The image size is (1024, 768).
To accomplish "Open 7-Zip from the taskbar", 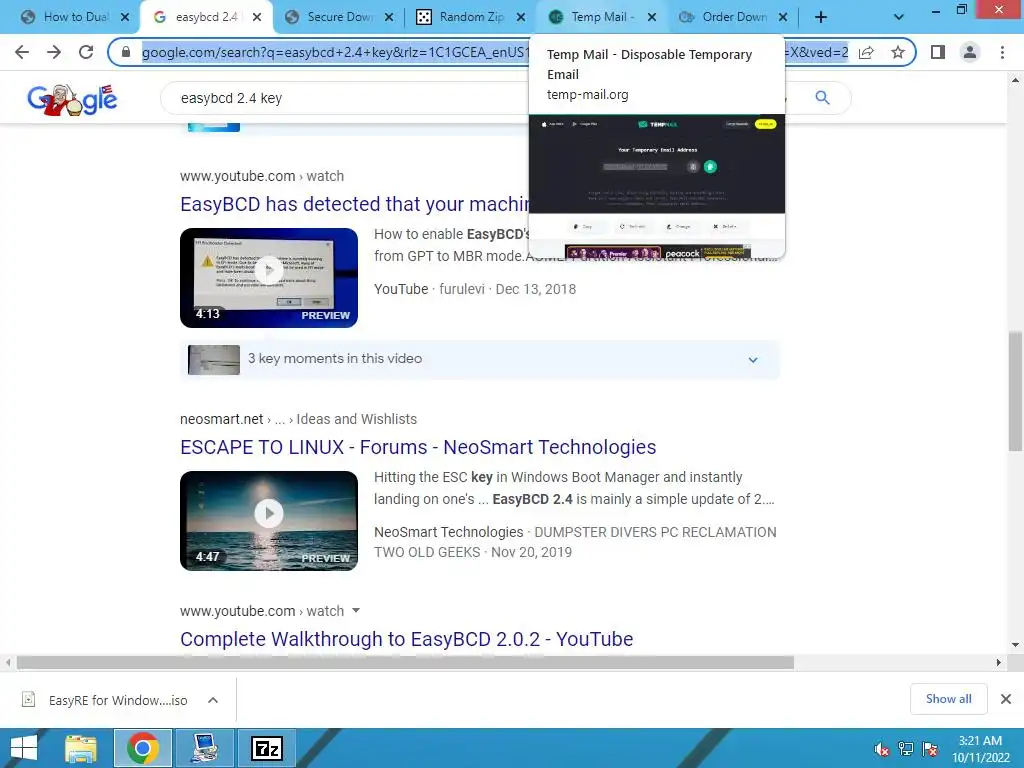I will point(267,748).
